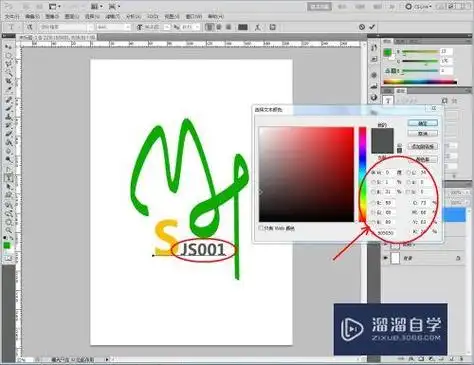Screen dimensions: 474x365
Task: Select the Dodge tool
Action: click(x=8, y=160)
